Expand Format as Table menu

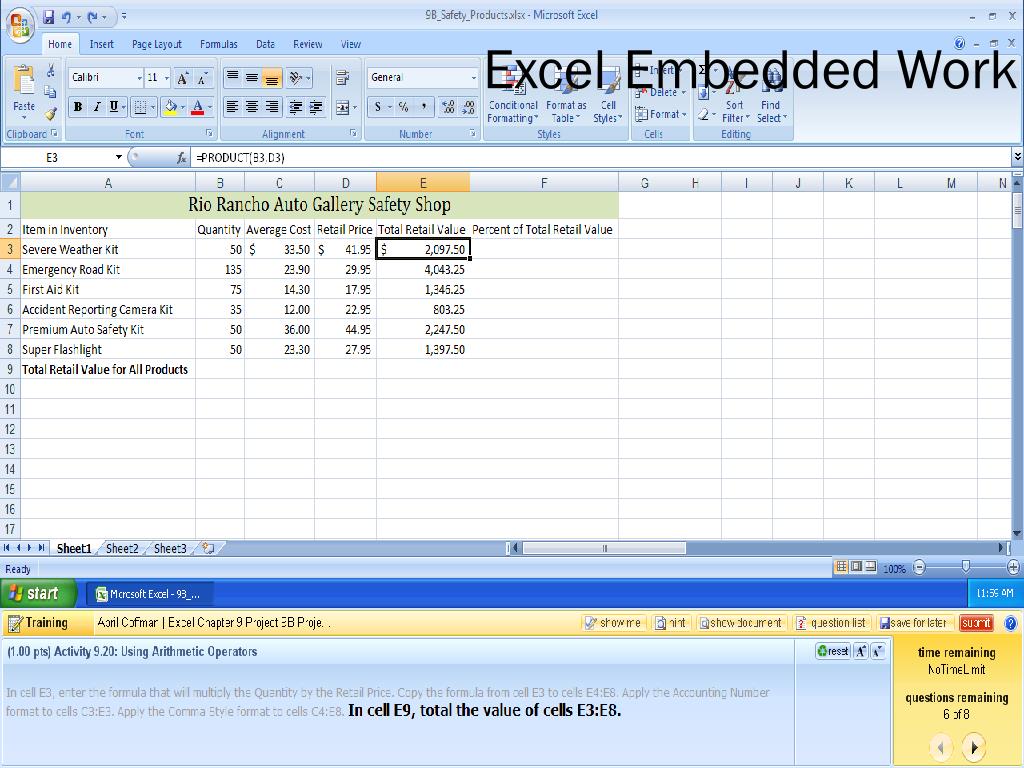pos(566,112)
